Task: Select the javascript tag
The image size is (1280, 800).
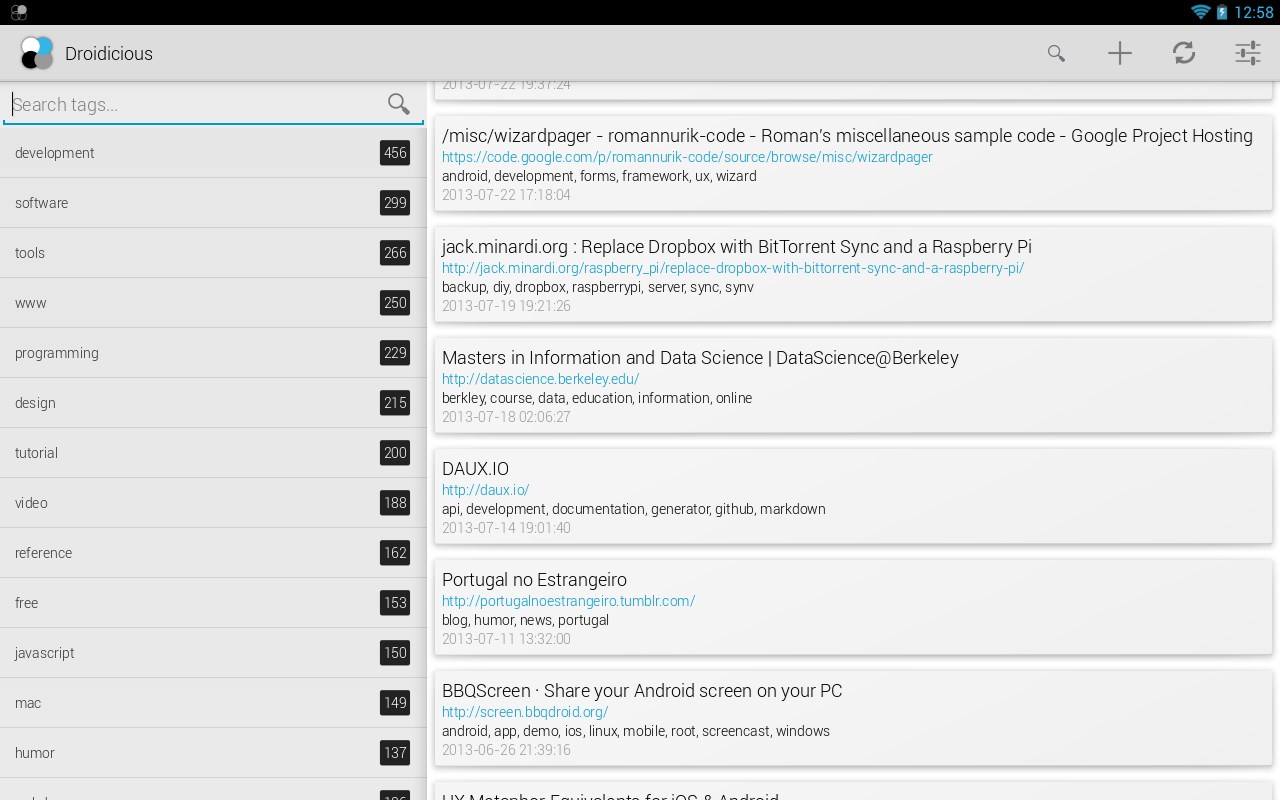Action: point(213,653)
